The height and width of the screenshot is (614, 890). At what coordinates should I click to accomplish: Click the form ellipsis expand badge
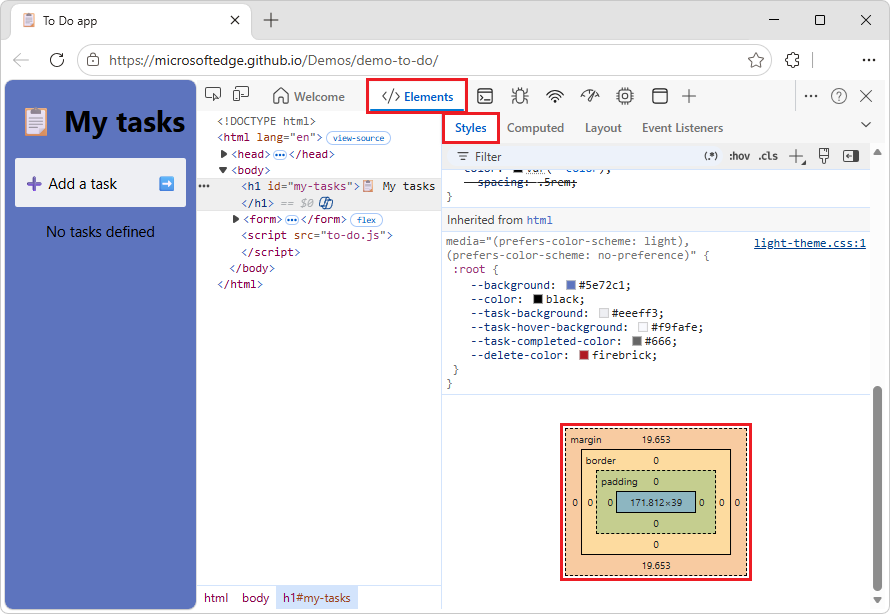(x=292, y=220)
